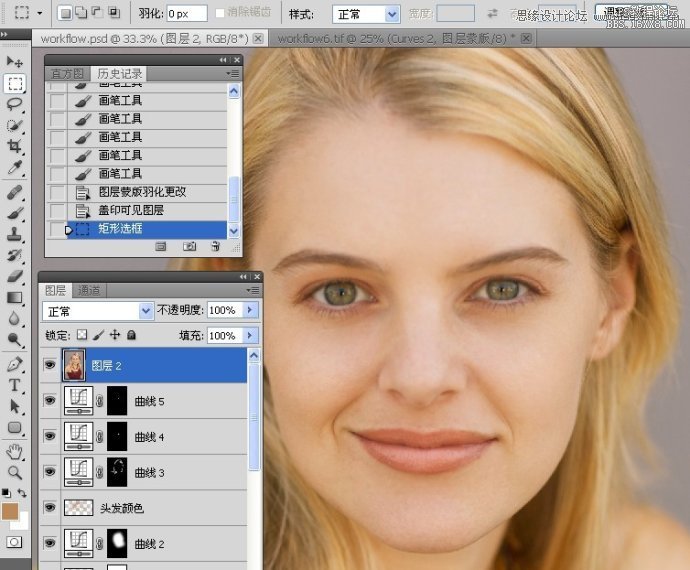Viewport: 690px width, 570px height.
Task: Select the Zoom tool
Action: [x=15, y=473]
